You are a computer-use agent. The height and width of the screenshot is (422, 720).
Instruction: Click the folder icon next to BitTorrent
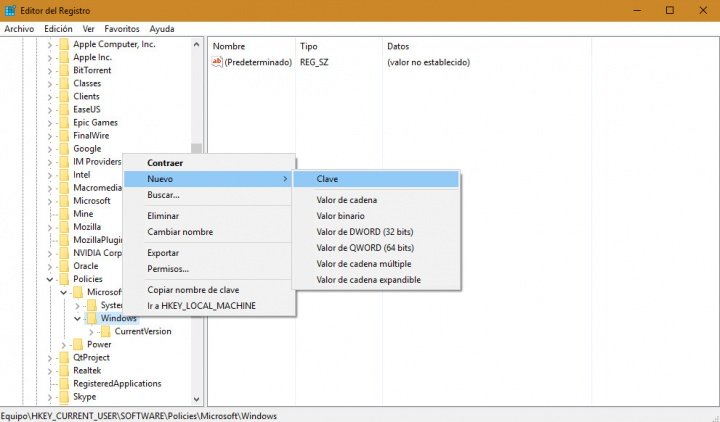pyautogui.click(x=64, y=70)
